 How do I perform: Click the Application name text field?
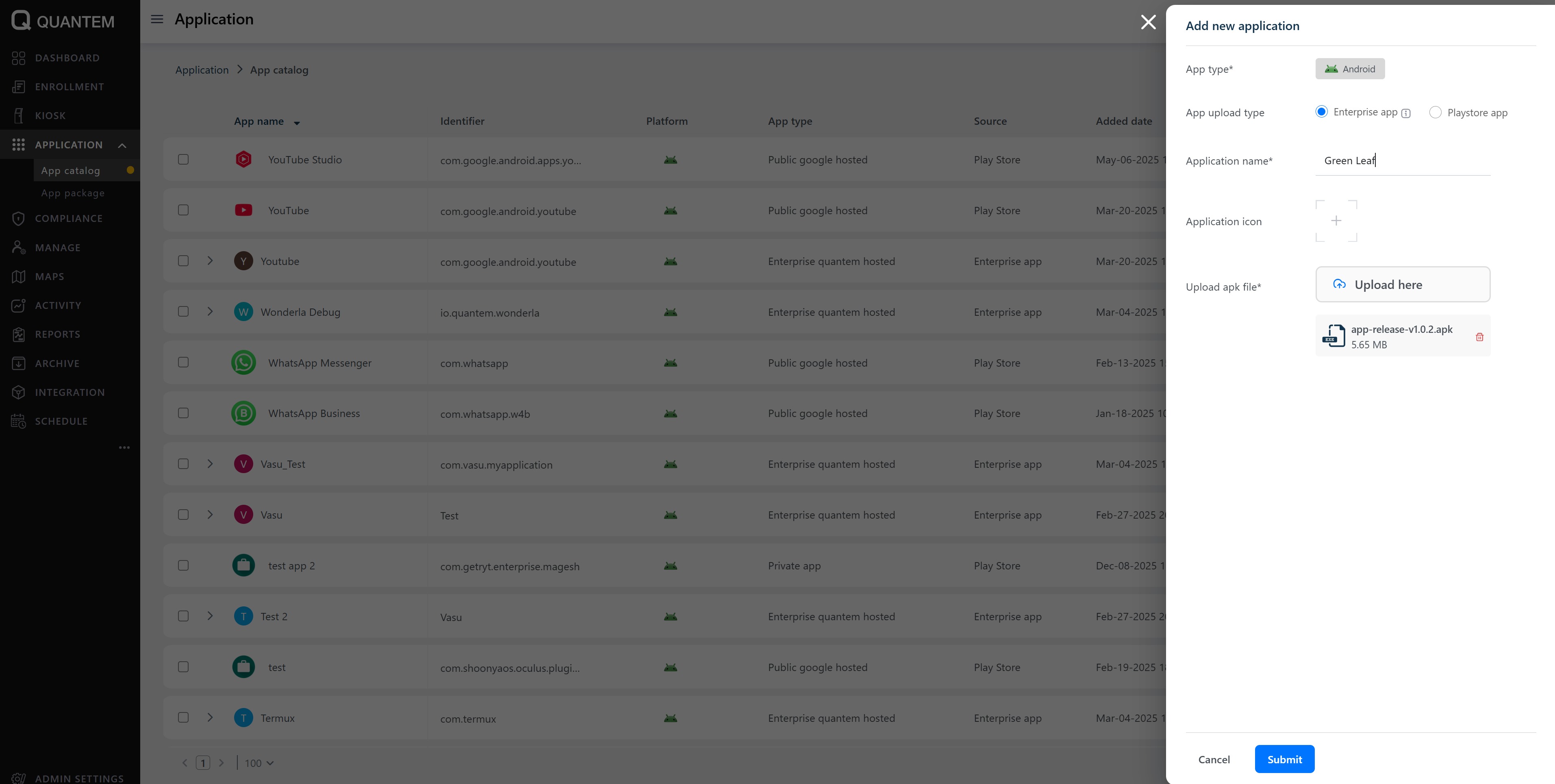(x=1402, y=161)
